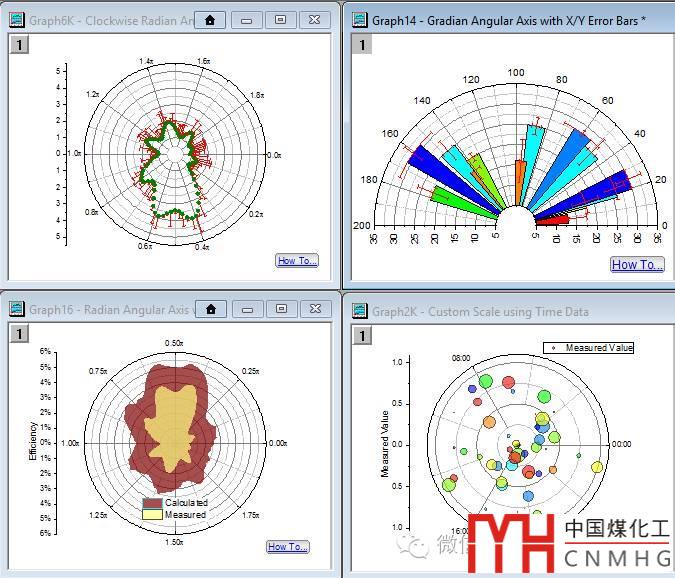Click the 140 angular label in Graph14

[x=422, y=101]
